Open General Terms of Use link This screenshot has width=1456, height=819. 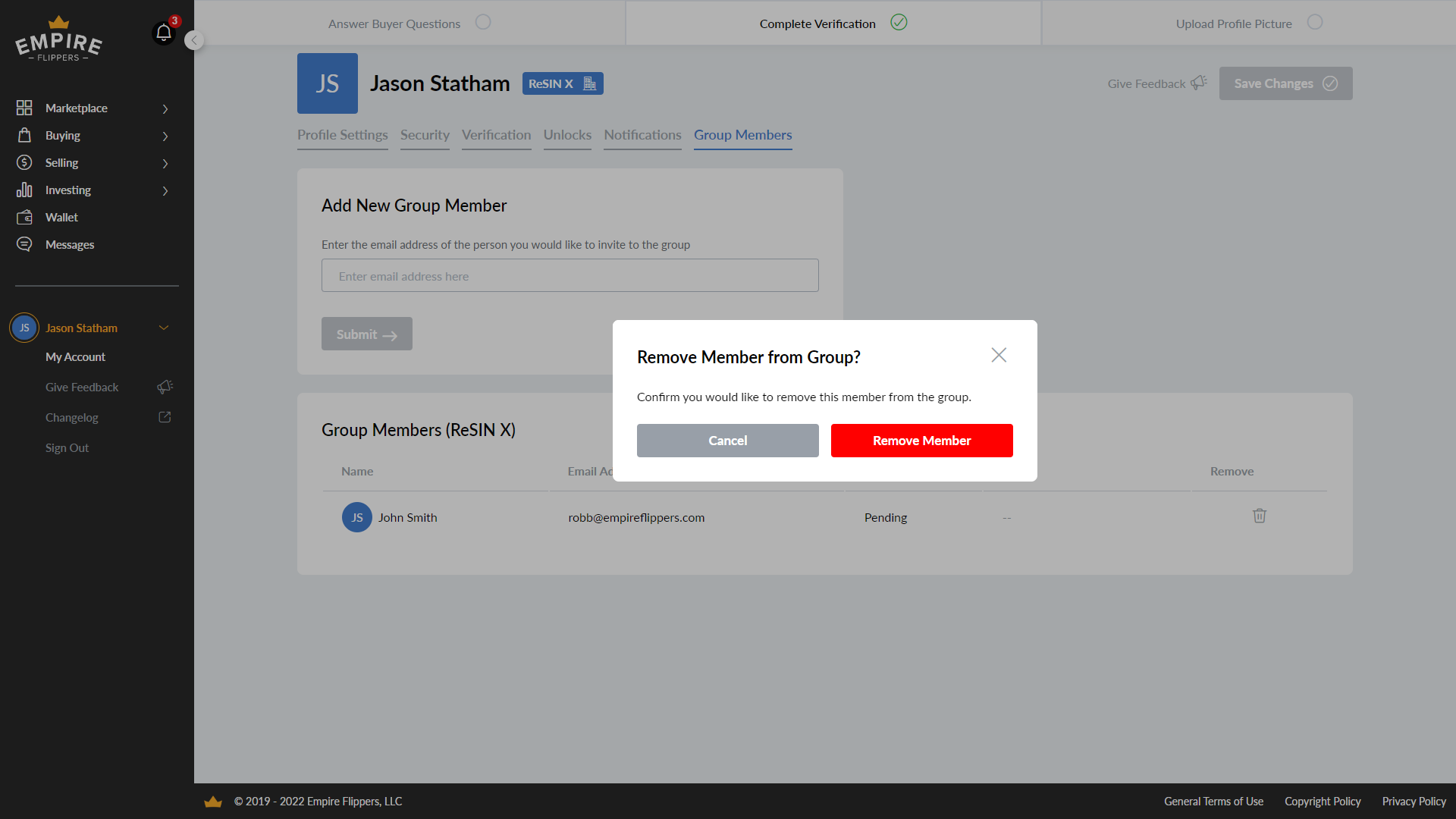pyautogui.click(x=1213, y=802)
